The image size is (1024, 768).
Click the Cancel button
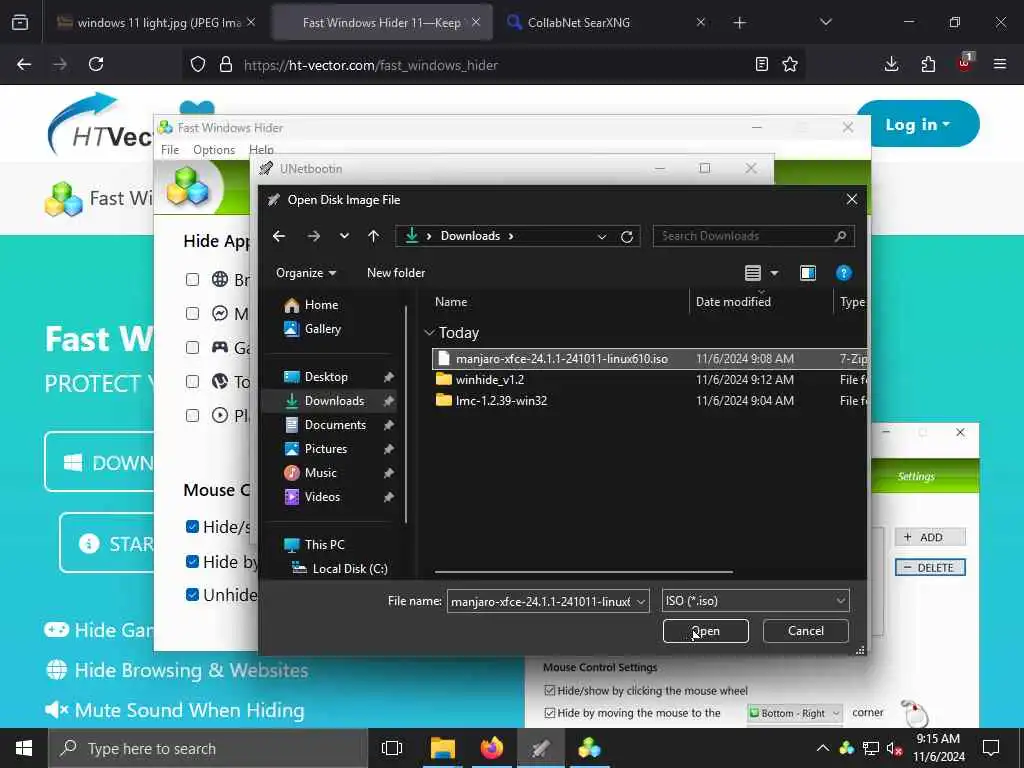click(x=805, y=632)
